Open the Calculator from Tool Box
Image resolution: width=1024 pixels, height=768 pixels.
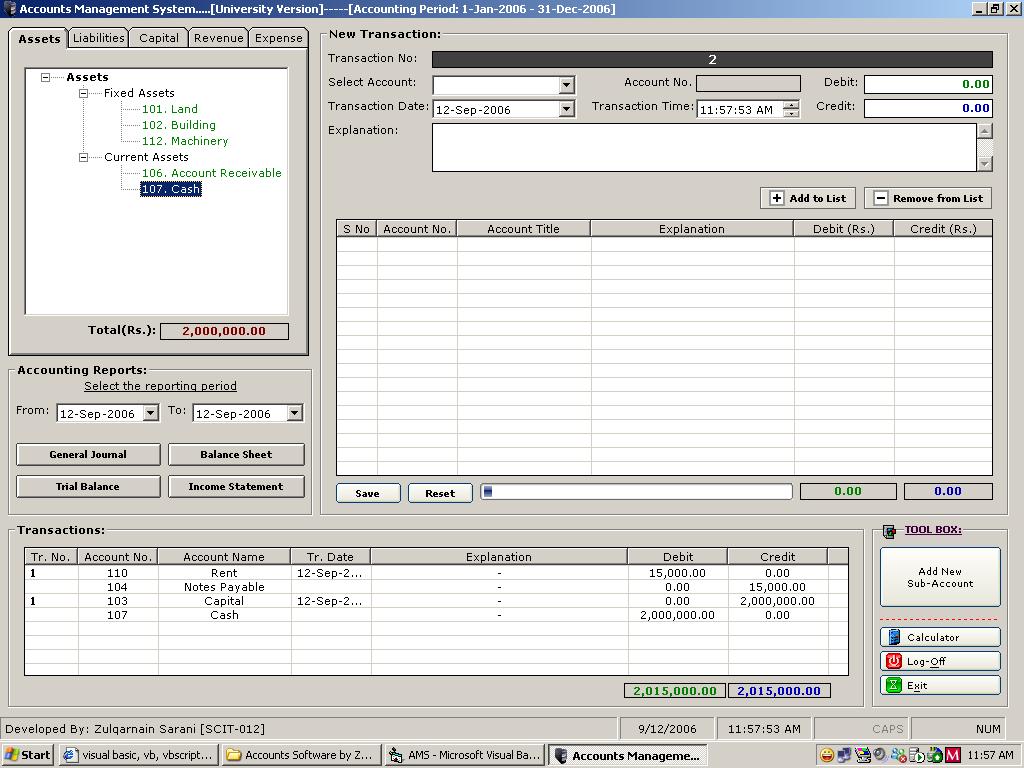coord(940,637)
